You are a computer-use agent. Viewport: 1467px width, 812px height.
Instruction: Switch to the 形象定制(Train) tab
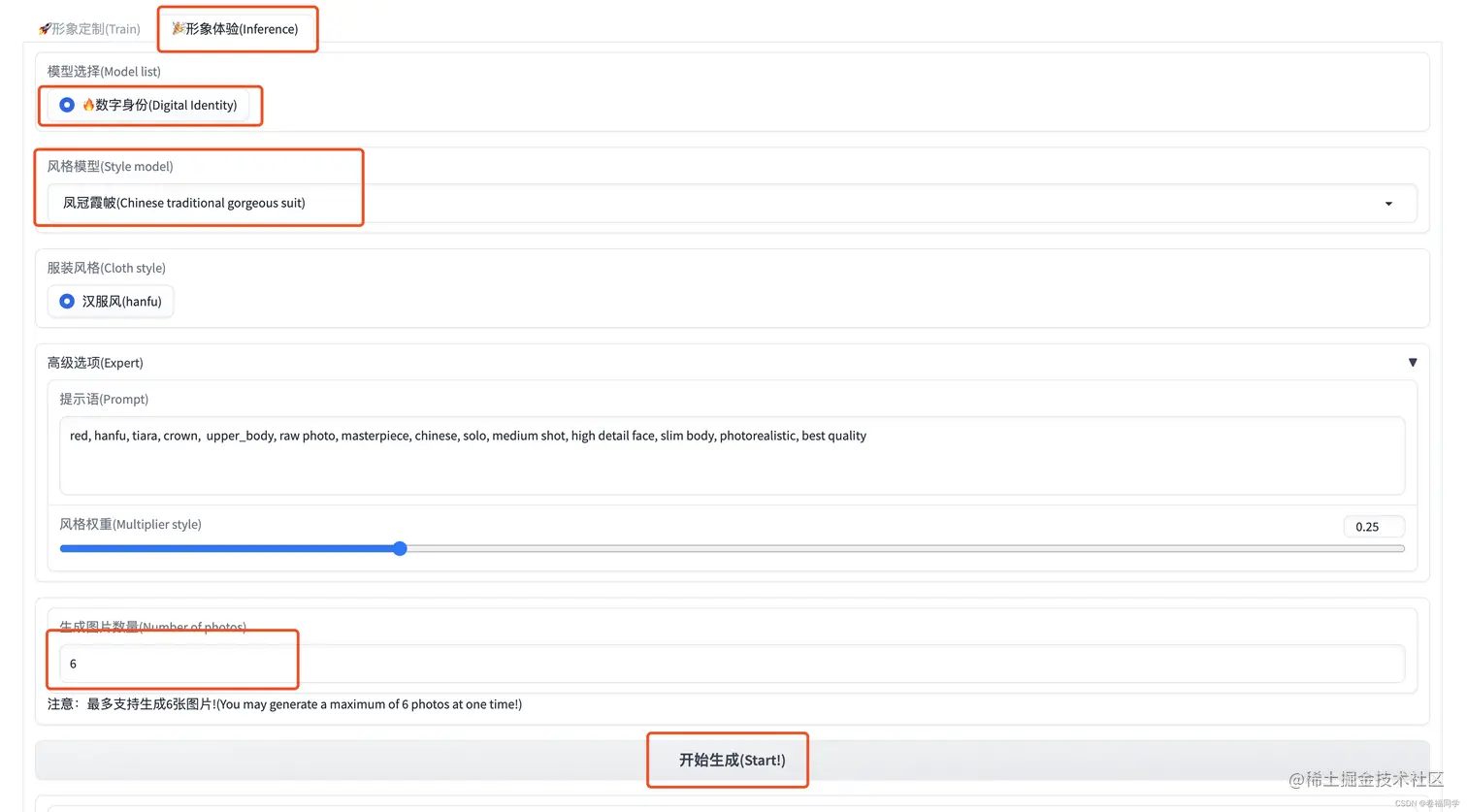pyautogui.click(x=89, y=29)
